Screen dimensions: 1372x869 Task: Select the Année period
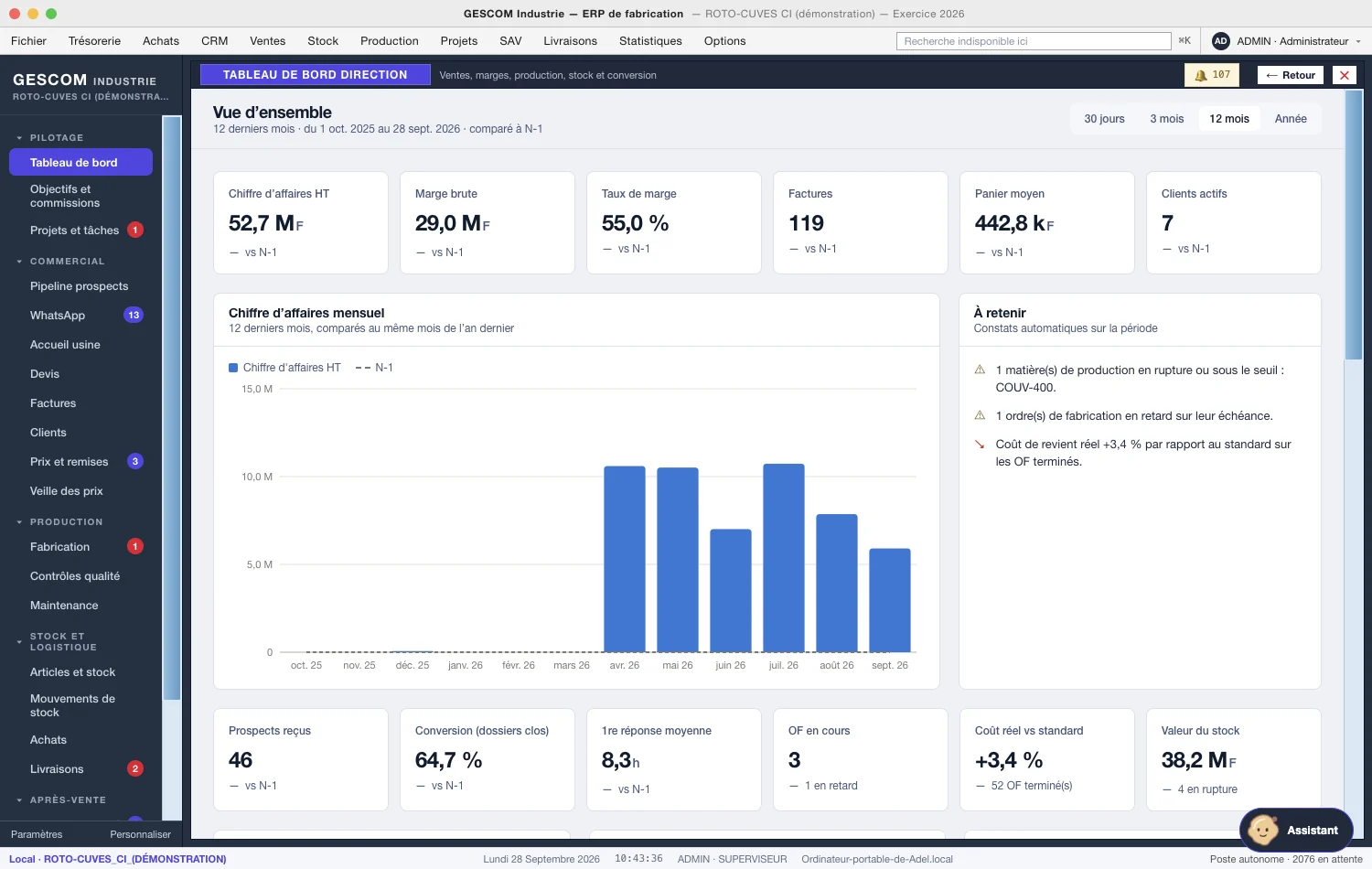pos(1291,119)
